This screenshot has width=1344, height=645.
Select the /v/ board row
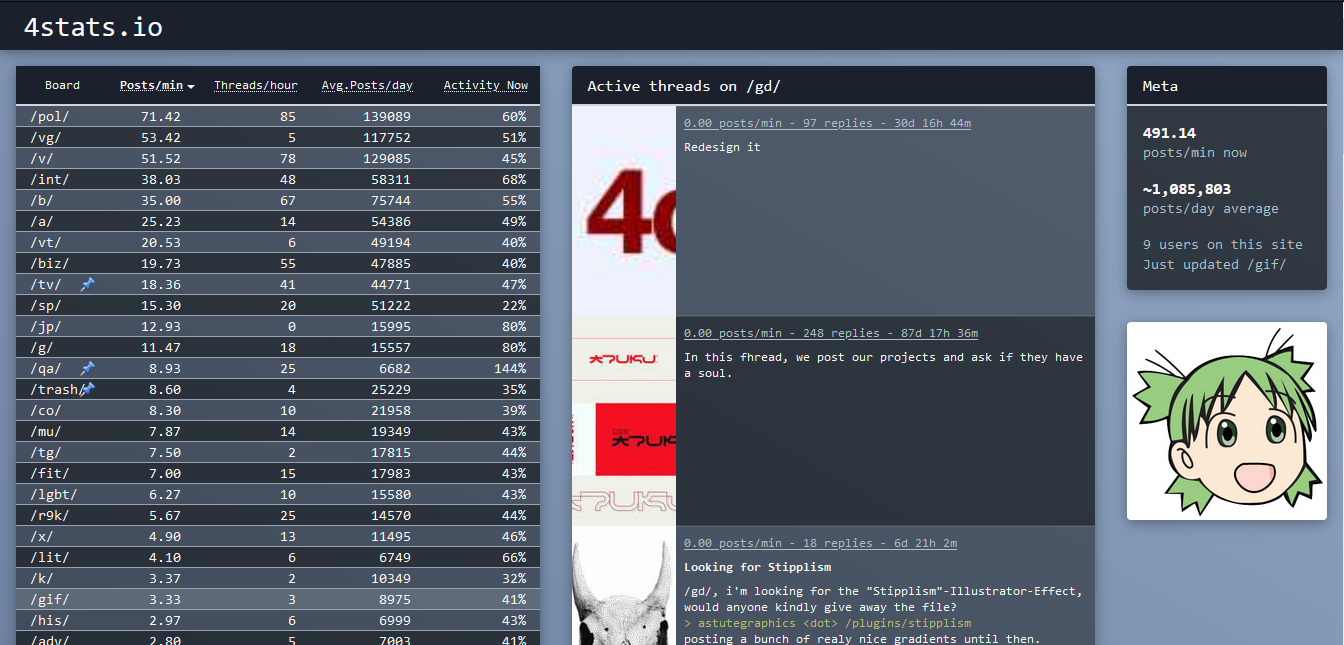(278, 159)
